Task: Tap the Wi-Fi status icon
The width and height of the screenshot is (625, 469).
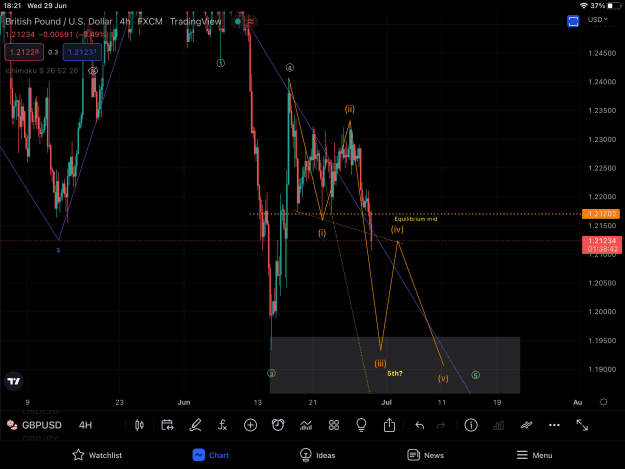Action: [584, 6]
